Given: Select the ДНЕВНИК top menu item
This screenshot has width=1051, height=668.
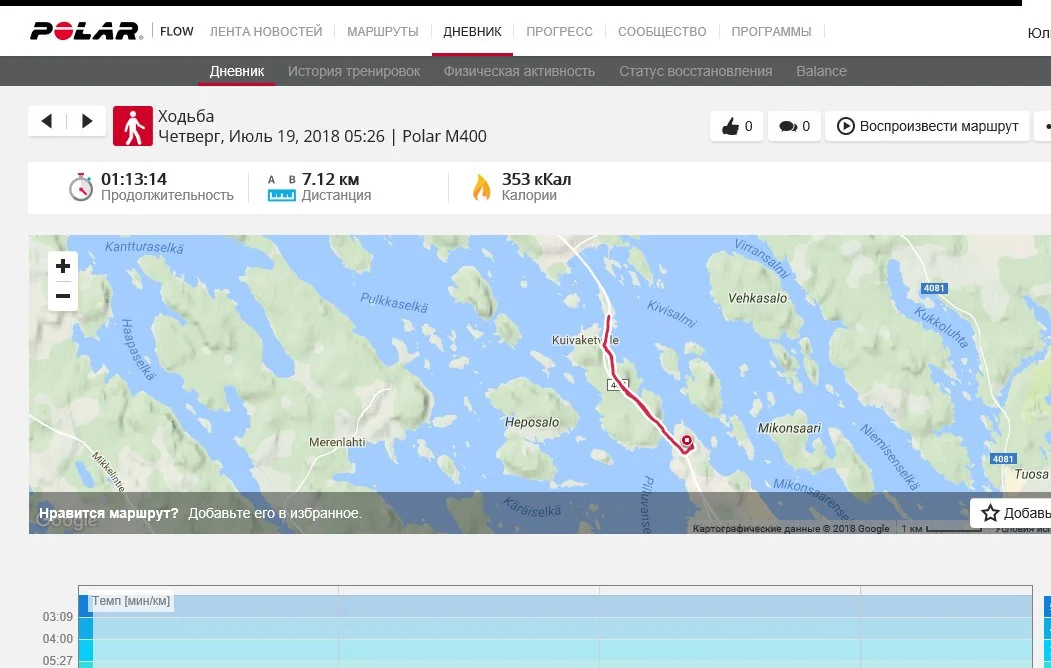Looking at the screenshot, I should tap(473, 31).
